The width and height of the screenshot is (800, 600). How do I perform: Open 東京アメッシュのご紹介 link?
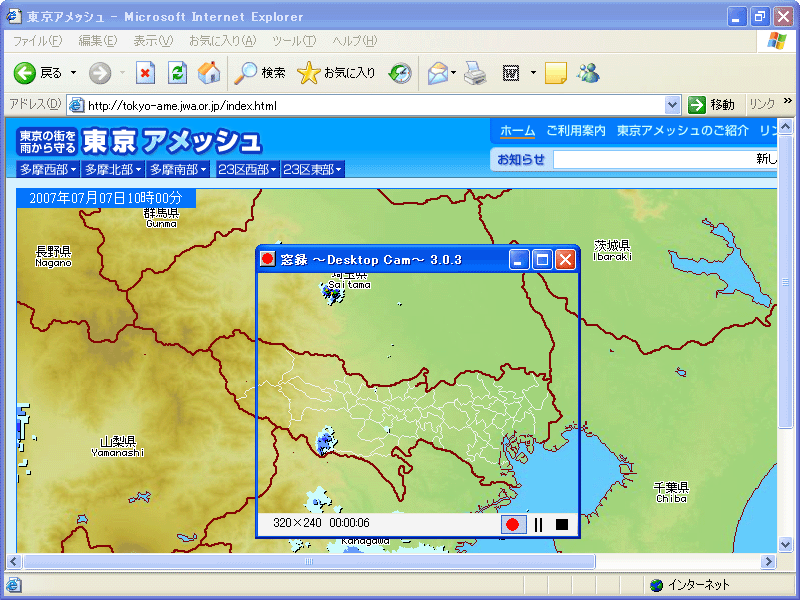pos(683,131)
